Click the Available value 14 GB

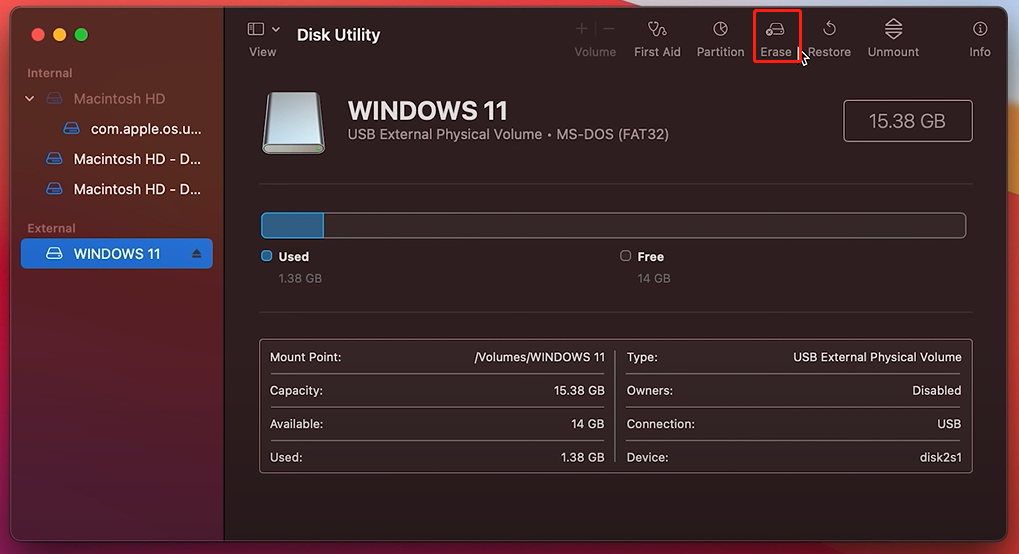point(587,424)
